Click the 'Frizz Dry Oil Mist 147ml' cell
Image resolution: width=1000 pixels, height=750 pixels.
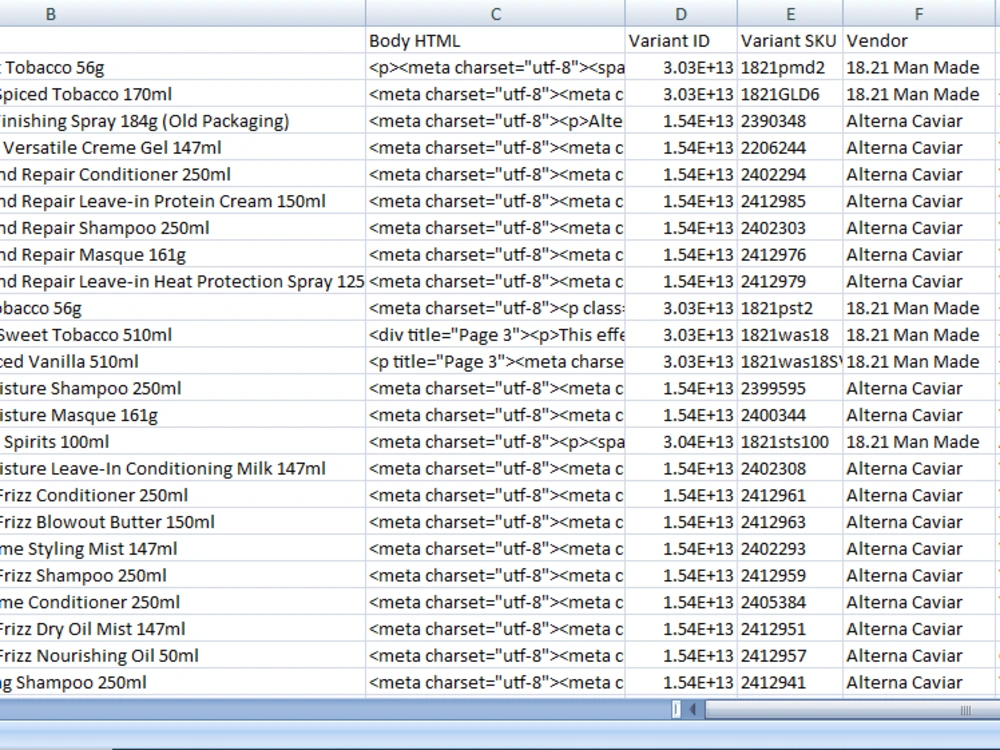click(x=182, y=629)
